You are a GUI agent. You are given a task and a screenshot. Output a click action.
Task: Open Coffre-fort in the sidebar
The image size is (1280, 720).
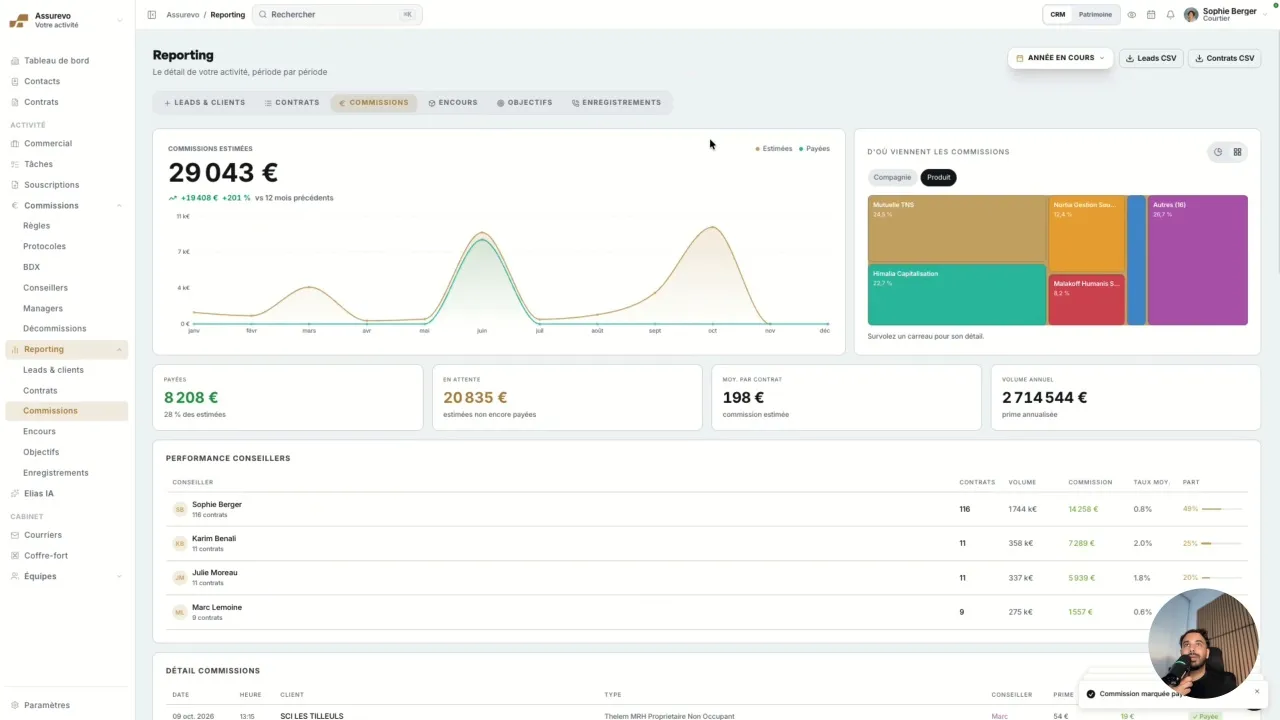click(46, 556)
